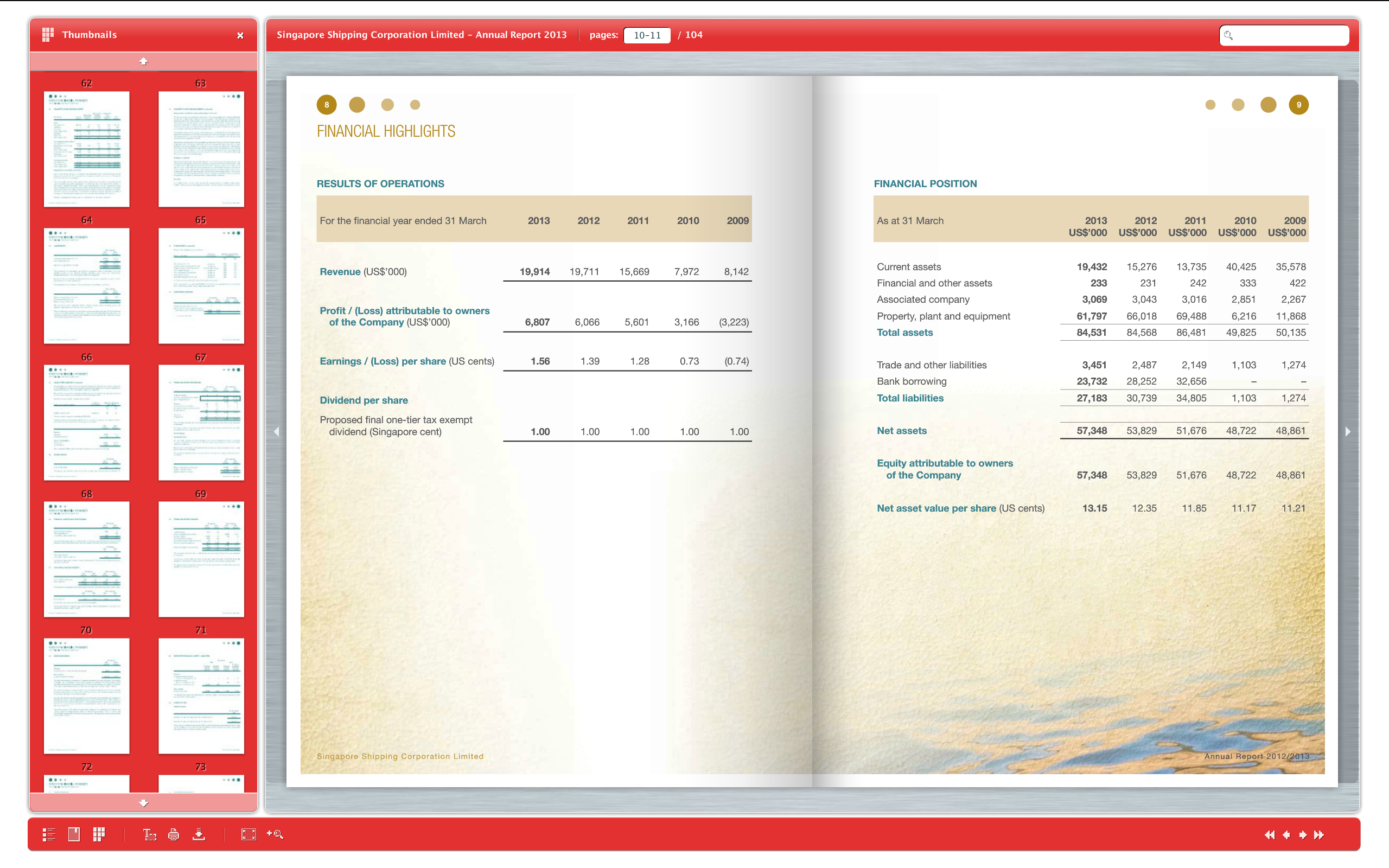Image resolution: width=1389 pixels, height=868 pixels.
Task: Flip to the next page with right arrow
Action: click(1348, 432)
